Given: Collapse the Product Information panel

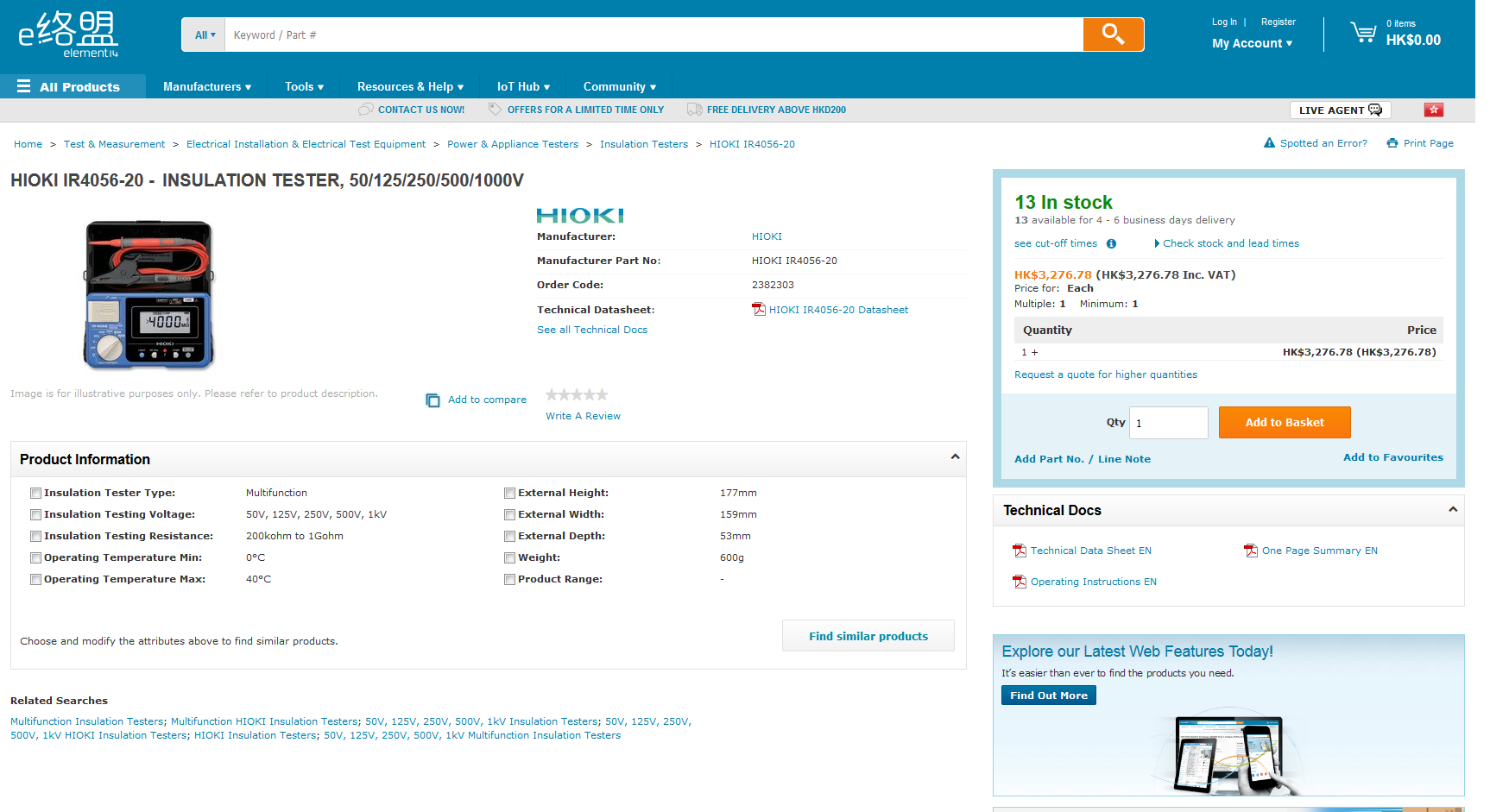Looking at the screenshot, I should [955, 457].
